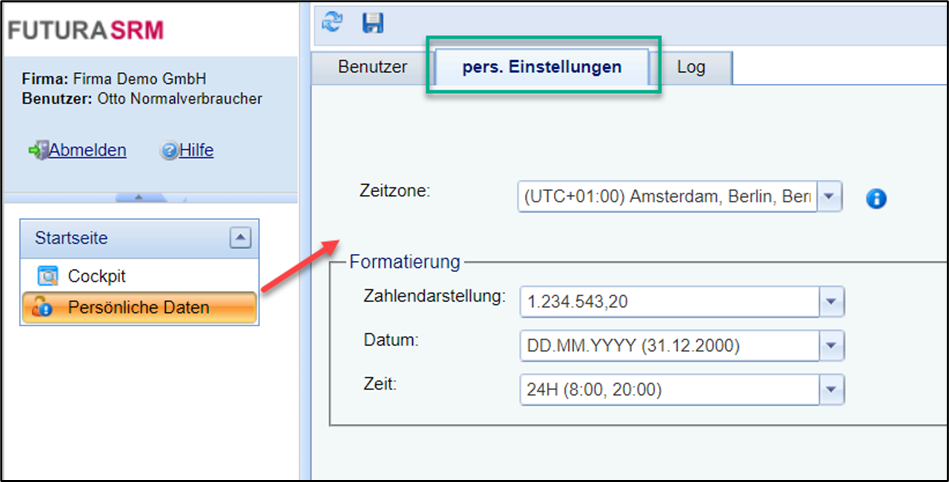Click the green Abmelden arrow icon
949x482 pixels.
[x=39, y=151]
